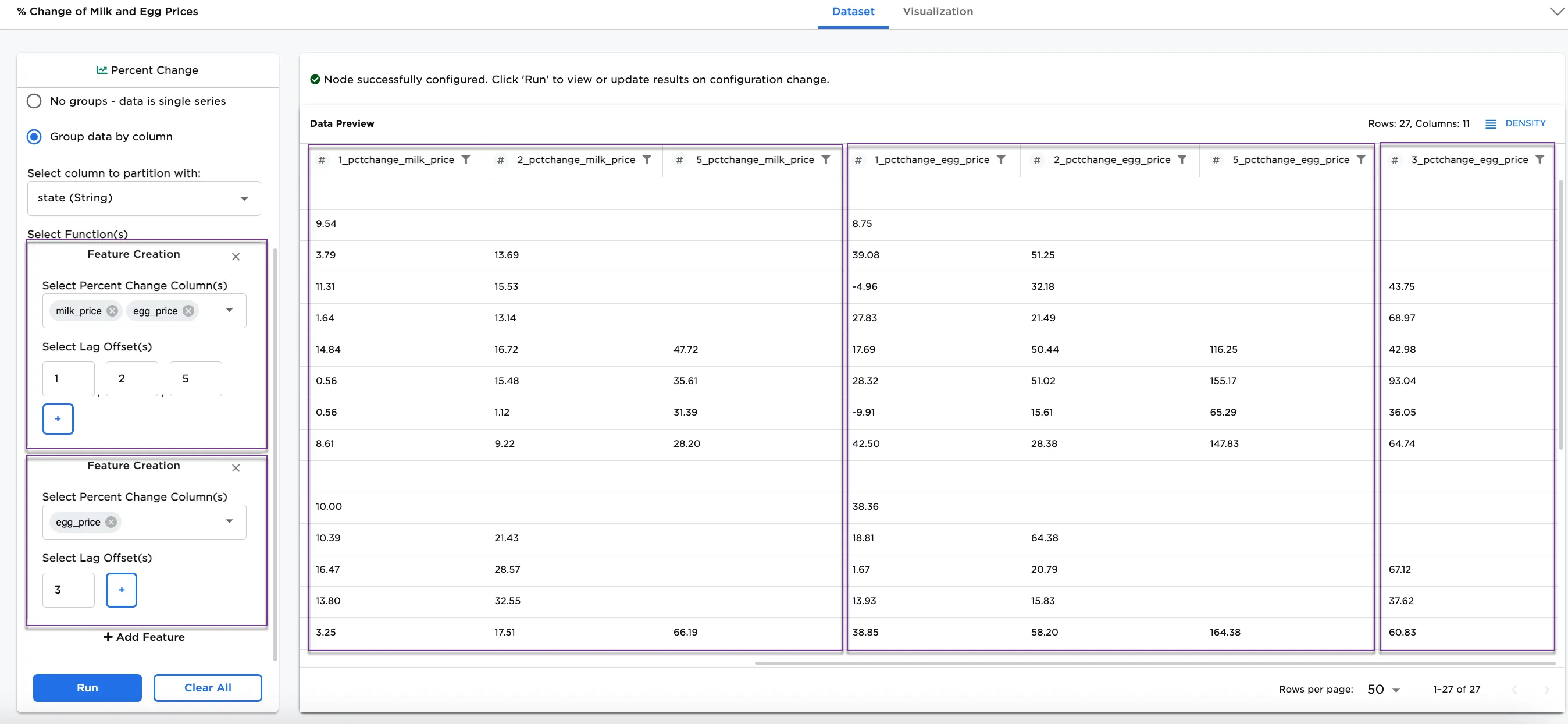Click filter icon on 1_pctchange_milk_price column
1568x724 pixels.
pos(466,159)
